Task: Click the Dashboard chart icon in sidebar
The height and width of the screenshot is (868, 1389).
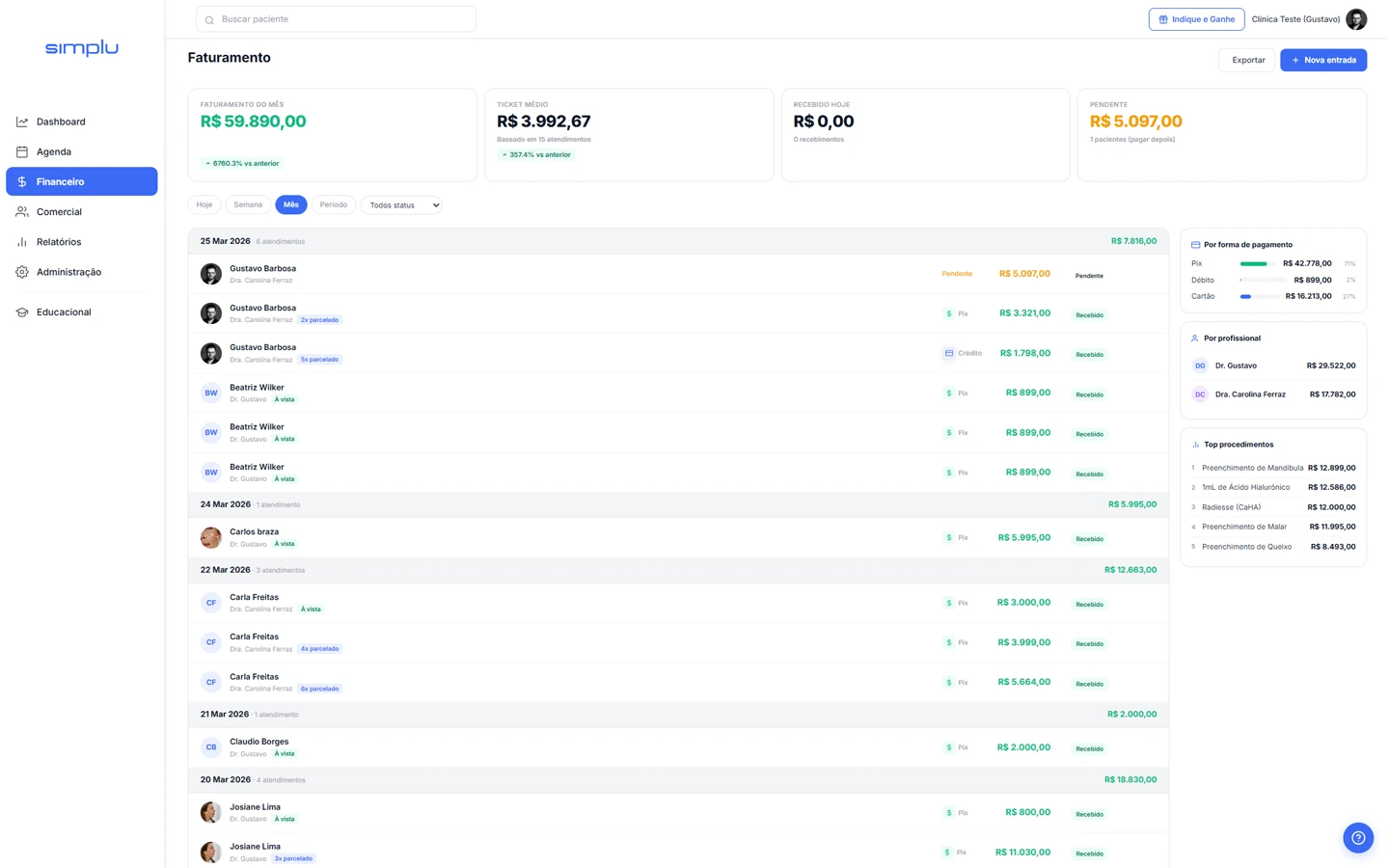Action: [22, 122]
